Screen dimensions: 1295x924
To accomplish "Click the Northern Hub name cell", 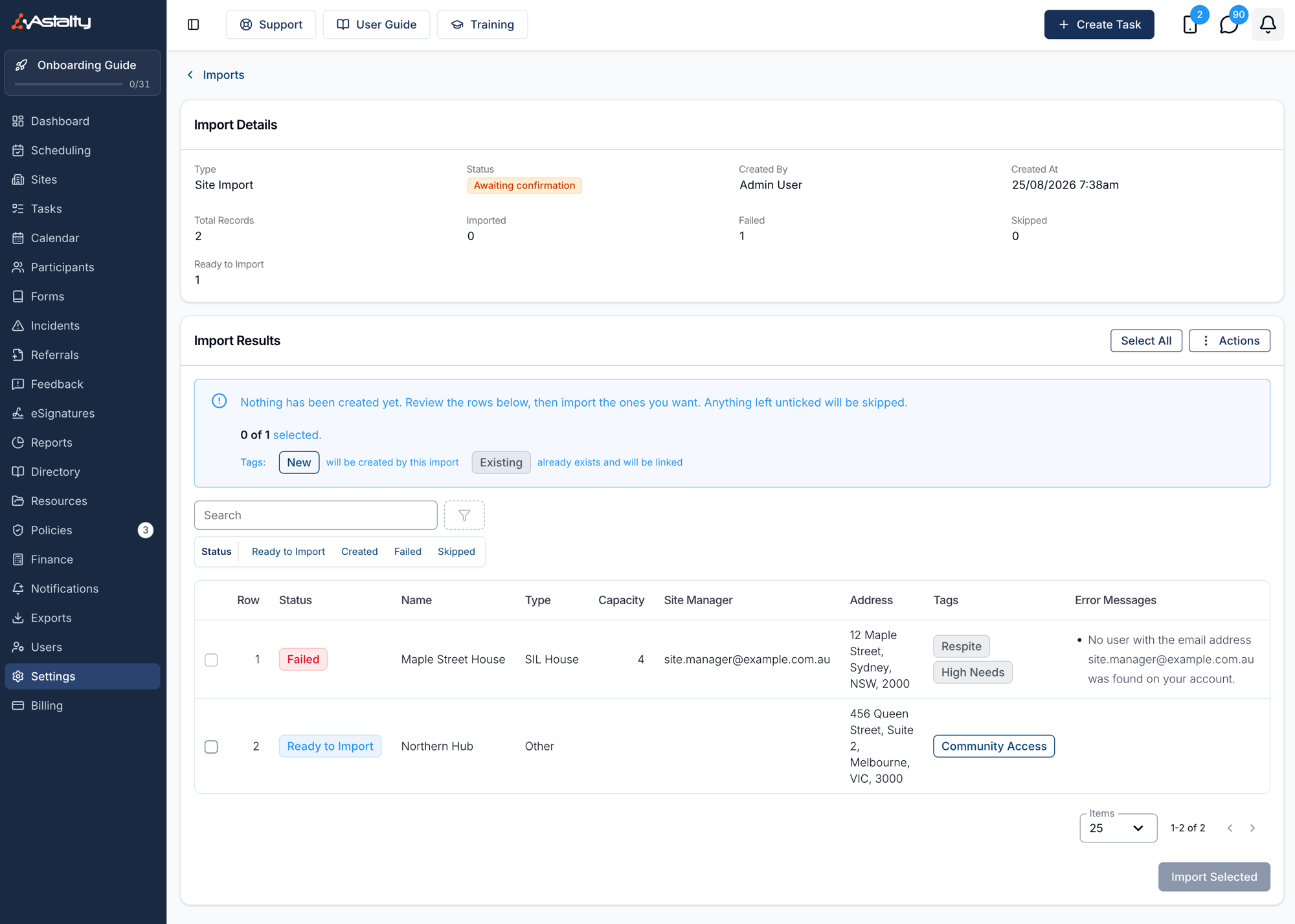I will pyautogui.click(x=437, y=746).
